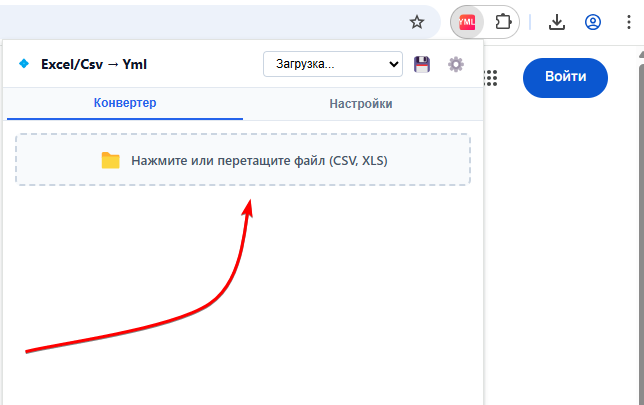Click the user profile avatar icon
This screenshot has height=405, width=644.
coord(593,21)
